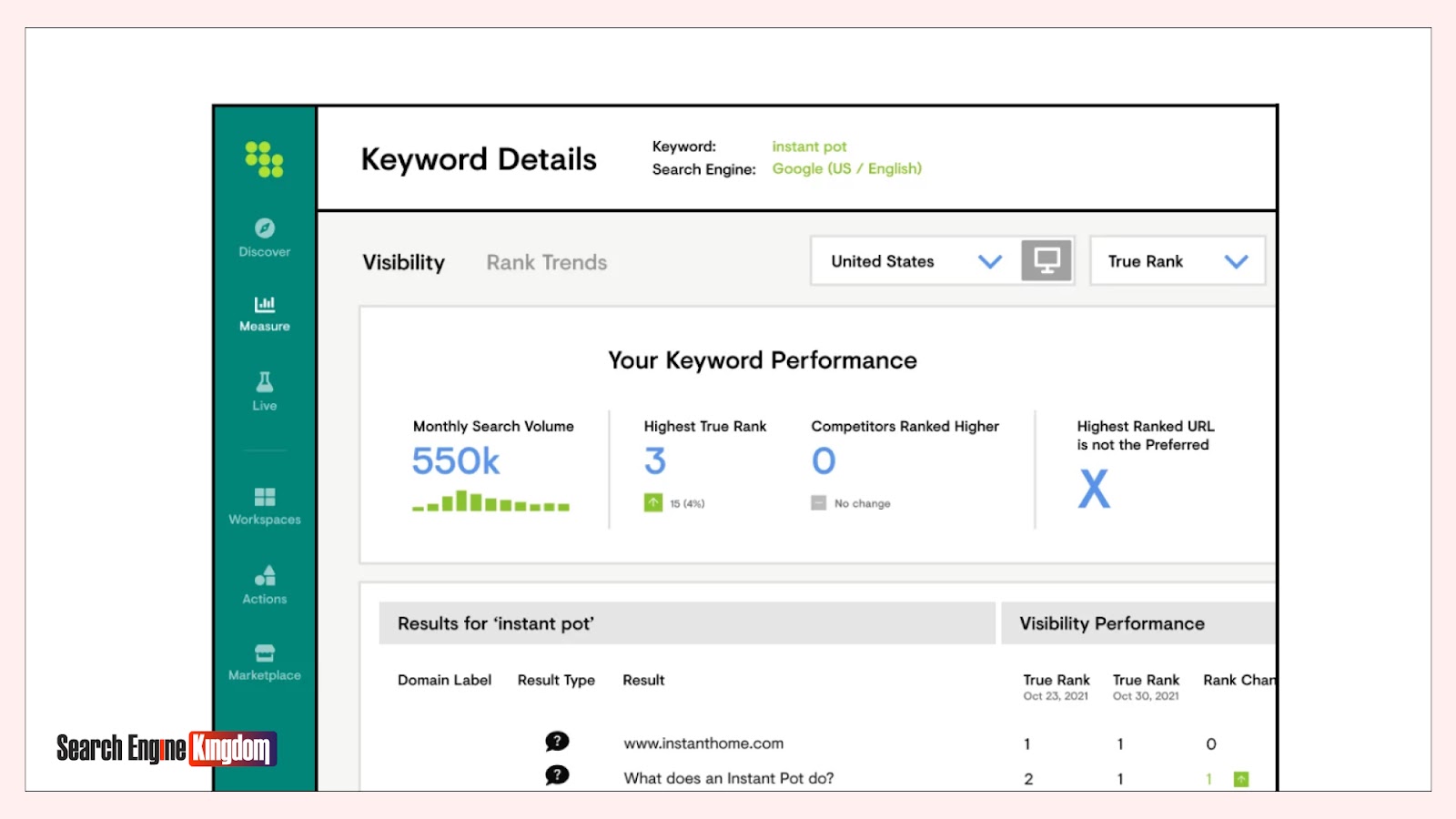This screenshot has height=819, width=1456.
Task: Click the question mark icon for Instant Pot question row
Action: [557, 775]
